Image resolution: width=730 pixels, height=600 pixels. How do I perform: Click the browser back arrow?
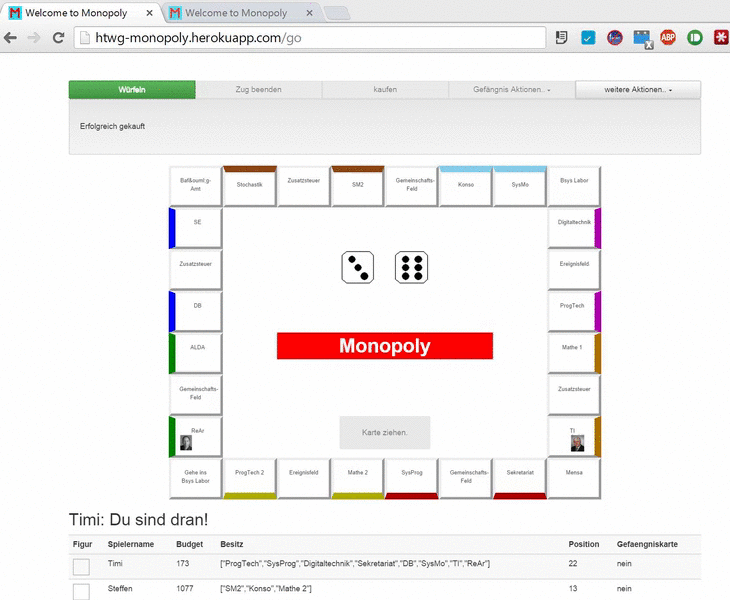(10, 38)
